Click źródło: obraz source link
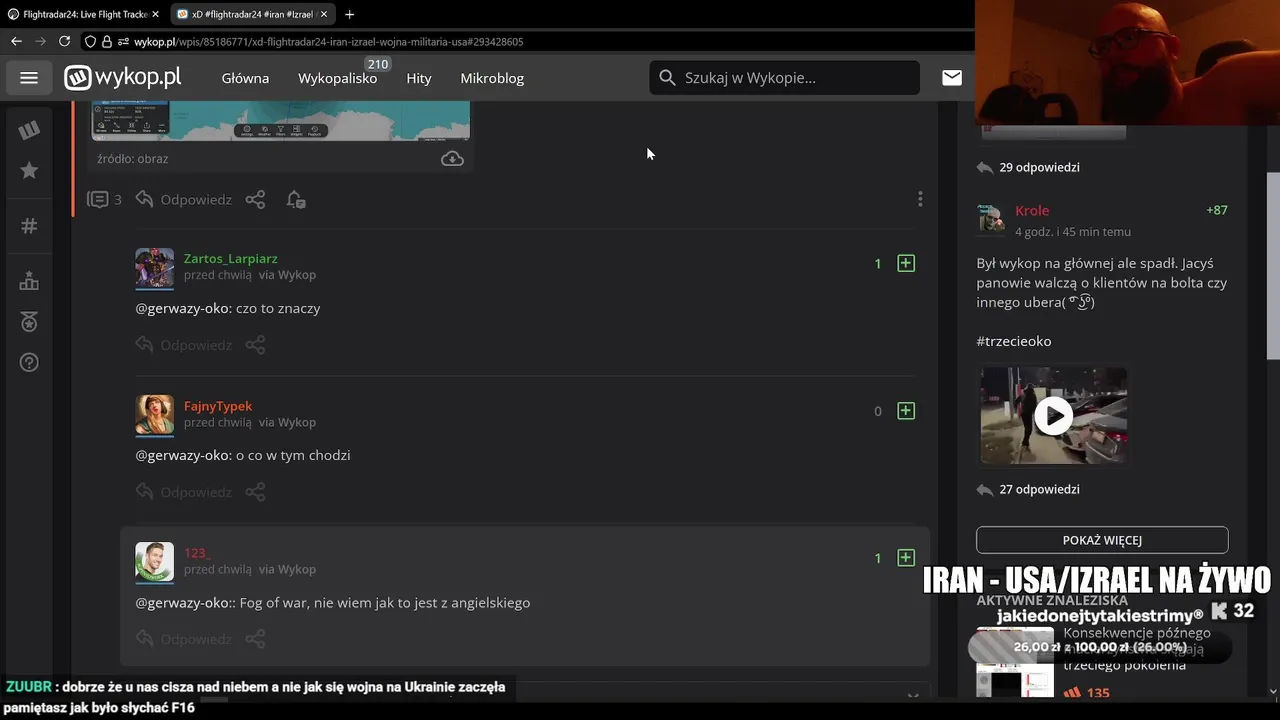 point(133,159)
